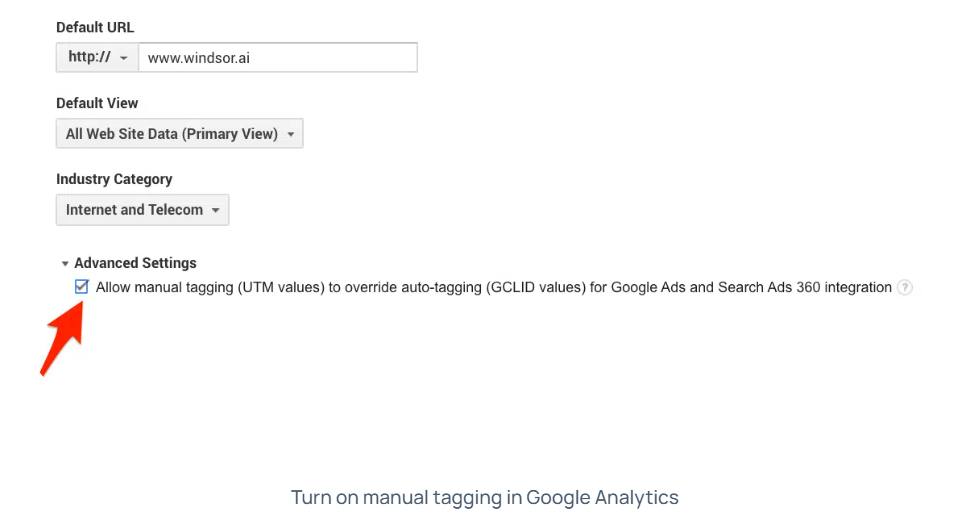Focus the www.windsor.ai URL input field
The image size is (959, 528).
(278, 58)
